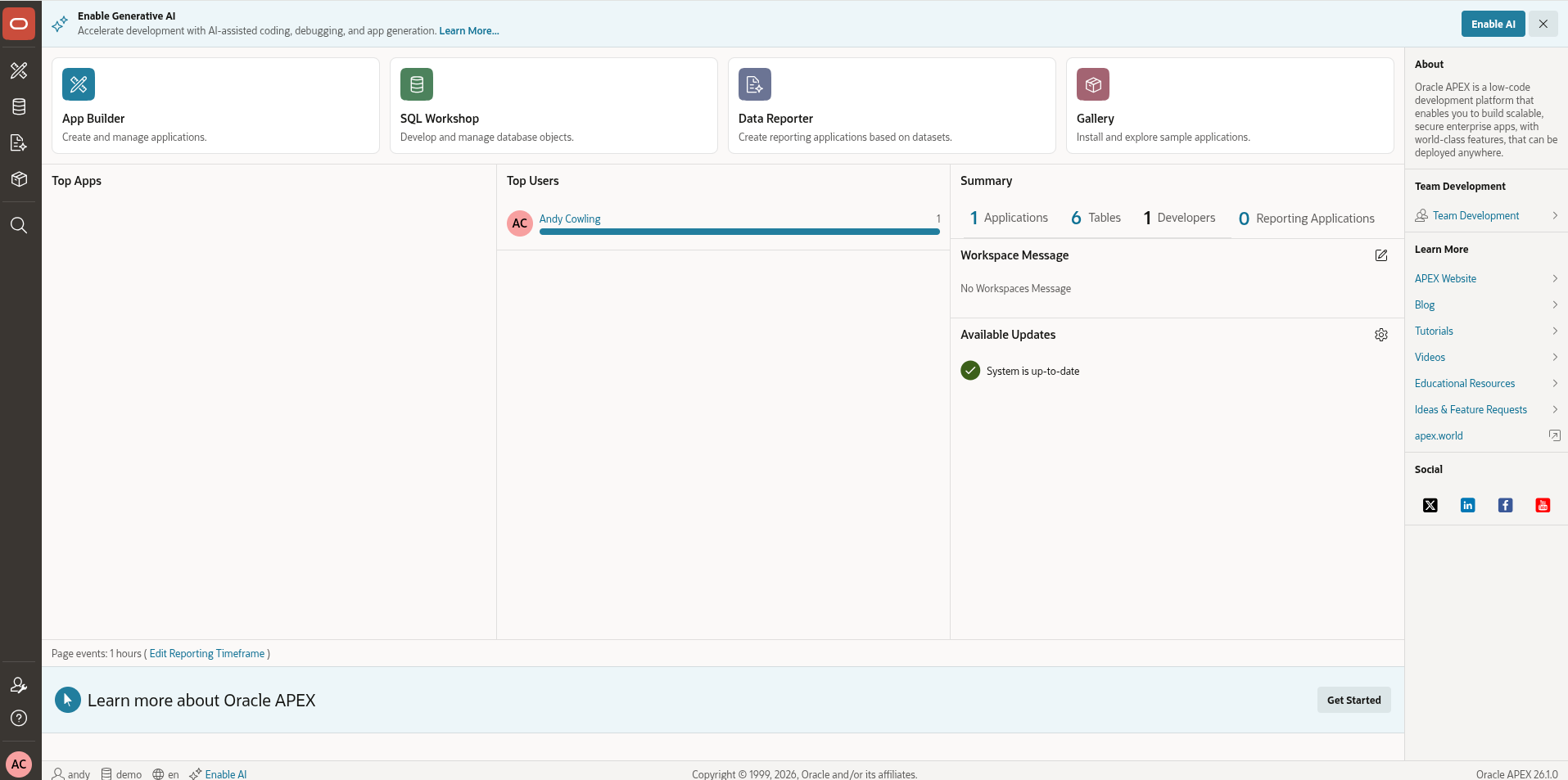Open the Andy Cowling user link
Screen dimensions: 1568x780
[570, 219]
